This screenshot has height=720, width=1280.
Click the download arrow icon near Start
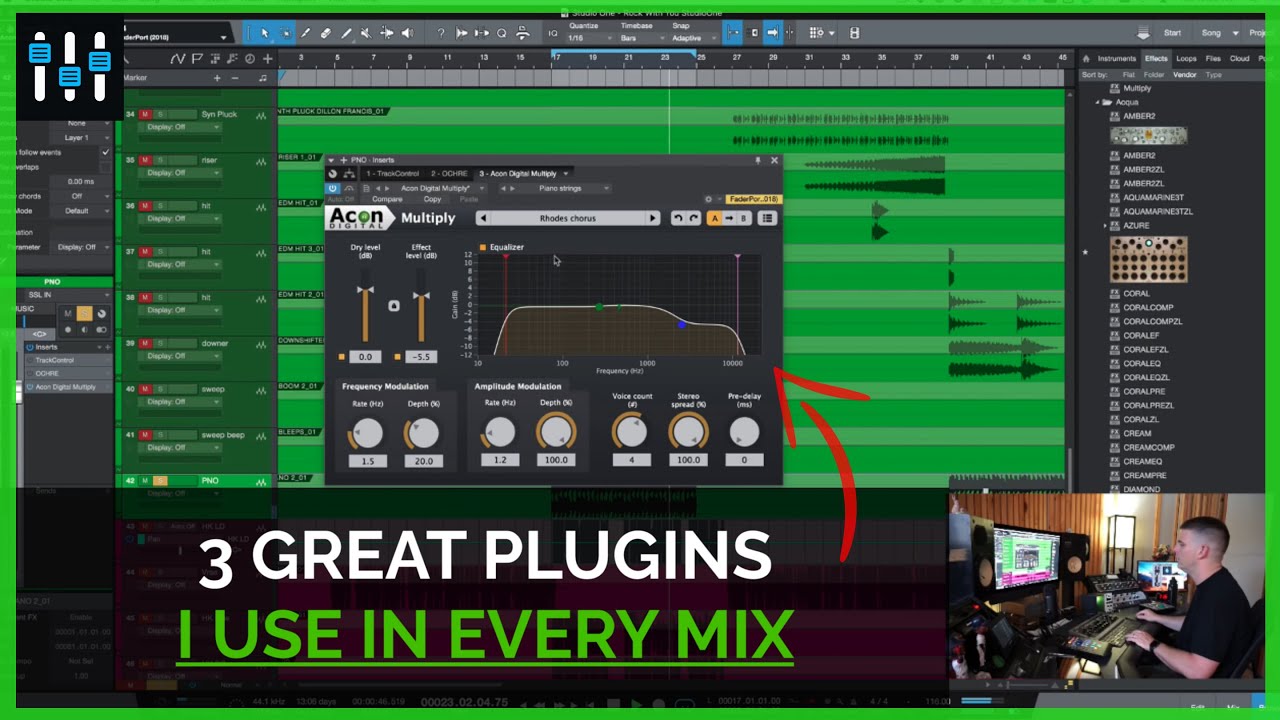point(1143,32)
